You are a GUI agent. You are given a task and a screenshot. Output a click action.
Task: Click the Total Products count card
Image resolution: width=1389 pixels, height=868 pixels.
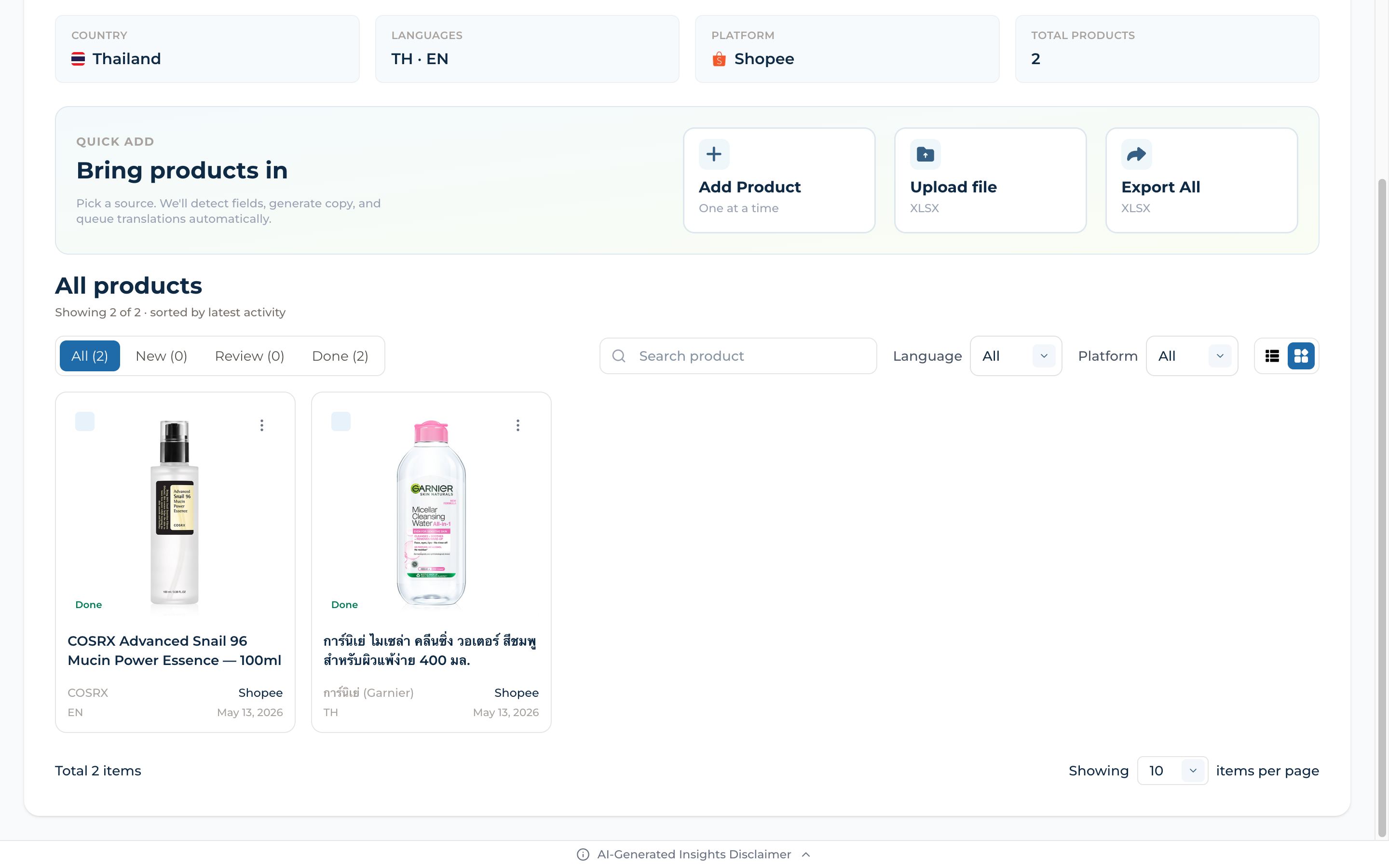pos(1167,49)
